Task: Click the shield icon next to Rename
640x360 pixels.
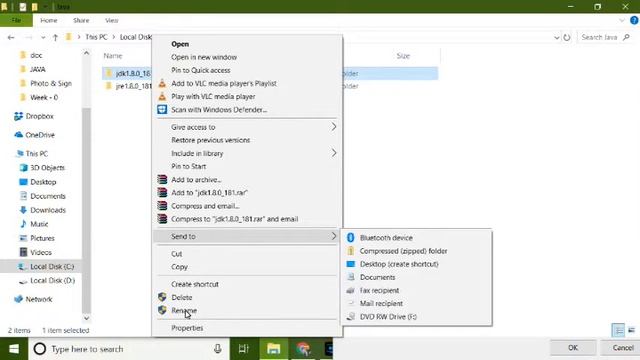Action: pyautogui.click(x=162, y=310)
